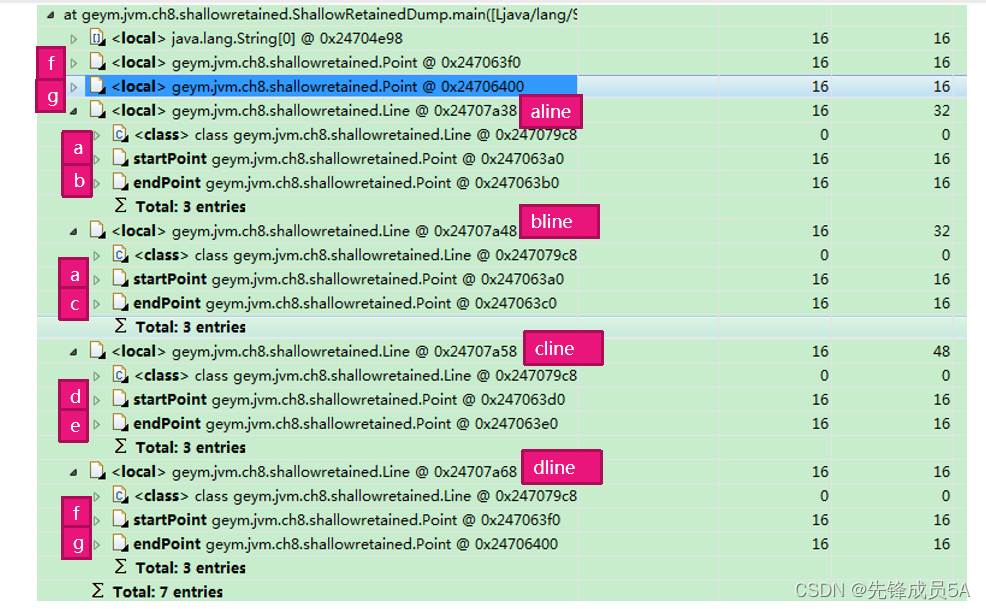986x609 pixels.
Task: Click the icon of endPoint Point @ 0x247063c0
Action: click(x=120, y=303)
